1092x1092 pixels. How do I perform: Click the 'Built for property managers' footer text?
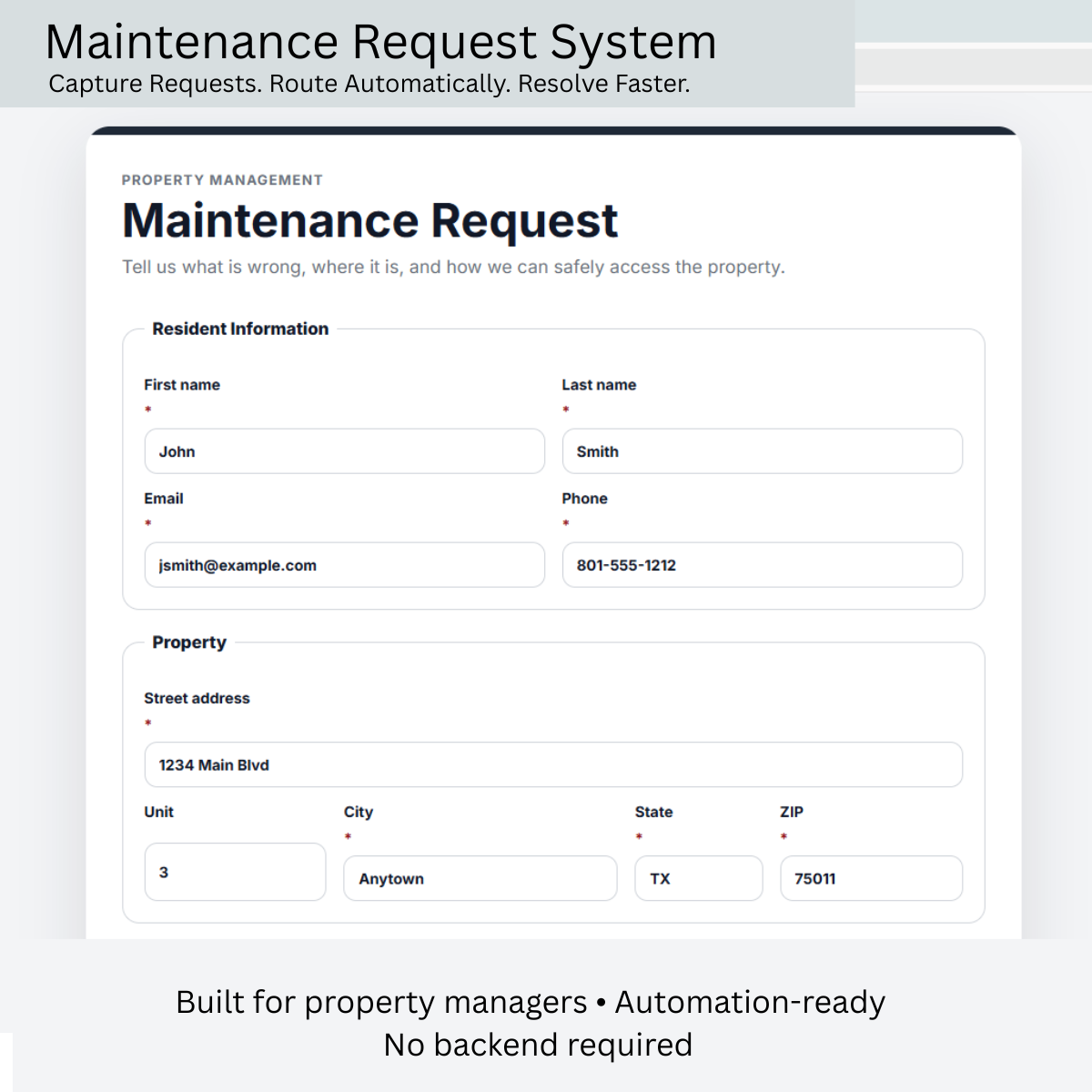pyautogui.click(x=531, y=1002)
